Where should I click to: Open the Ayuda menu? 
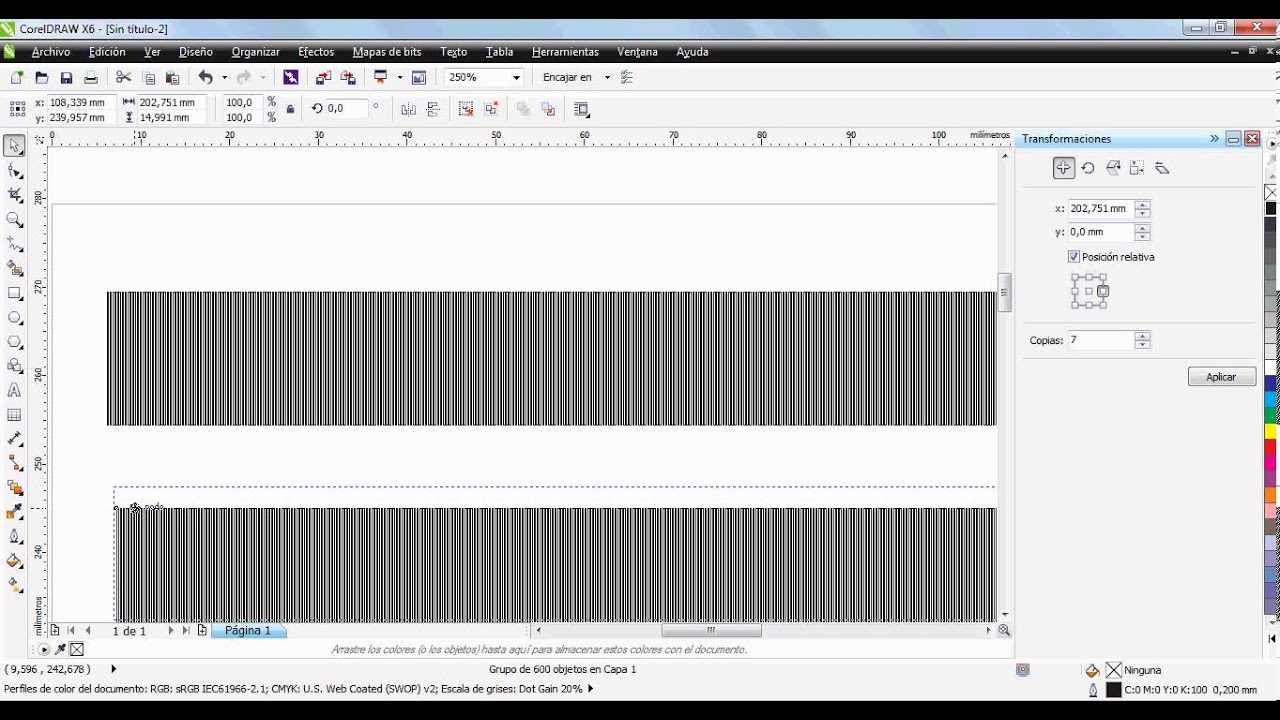click(x=692, y=52)
